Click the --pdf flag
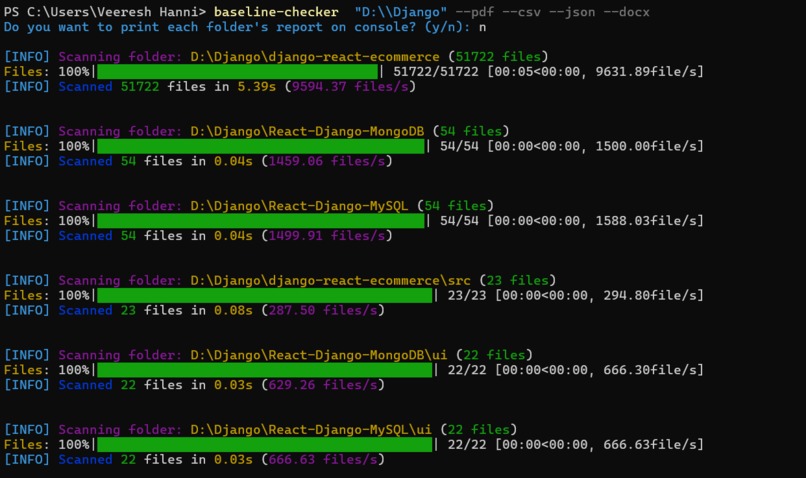 pyautogui.click(x=474, y=12)
